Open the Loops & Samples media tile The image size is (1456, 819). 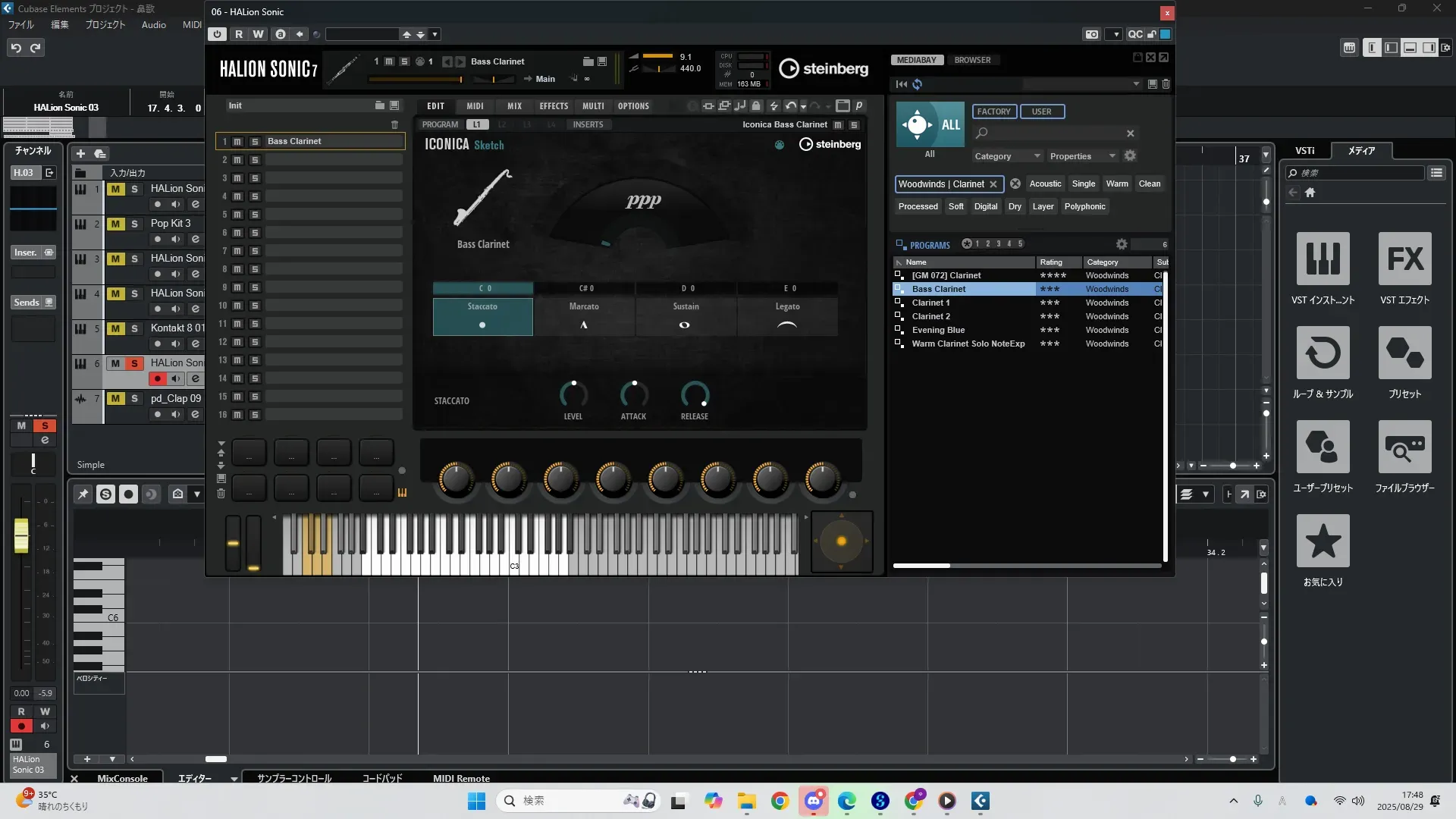coord(1323,353)
